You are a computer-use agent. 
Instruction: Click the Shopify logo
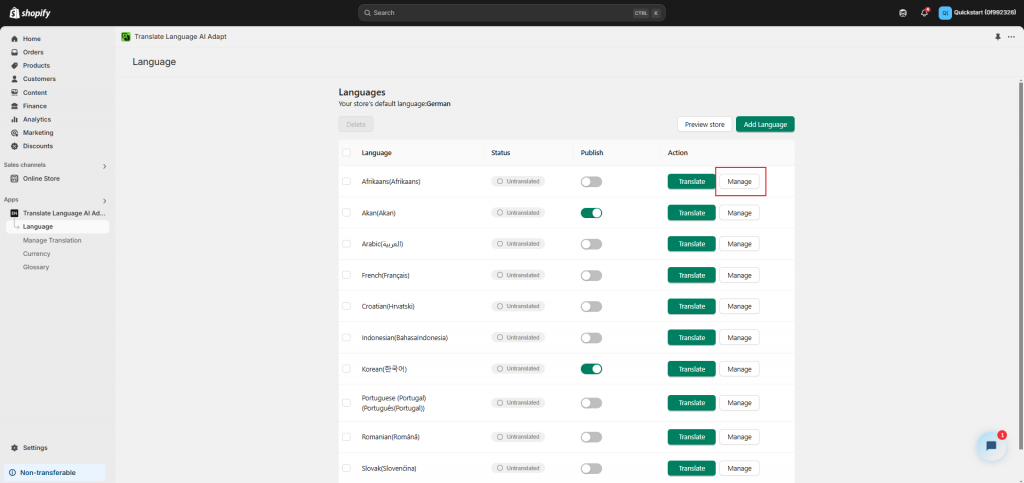(x=28, y=13)
